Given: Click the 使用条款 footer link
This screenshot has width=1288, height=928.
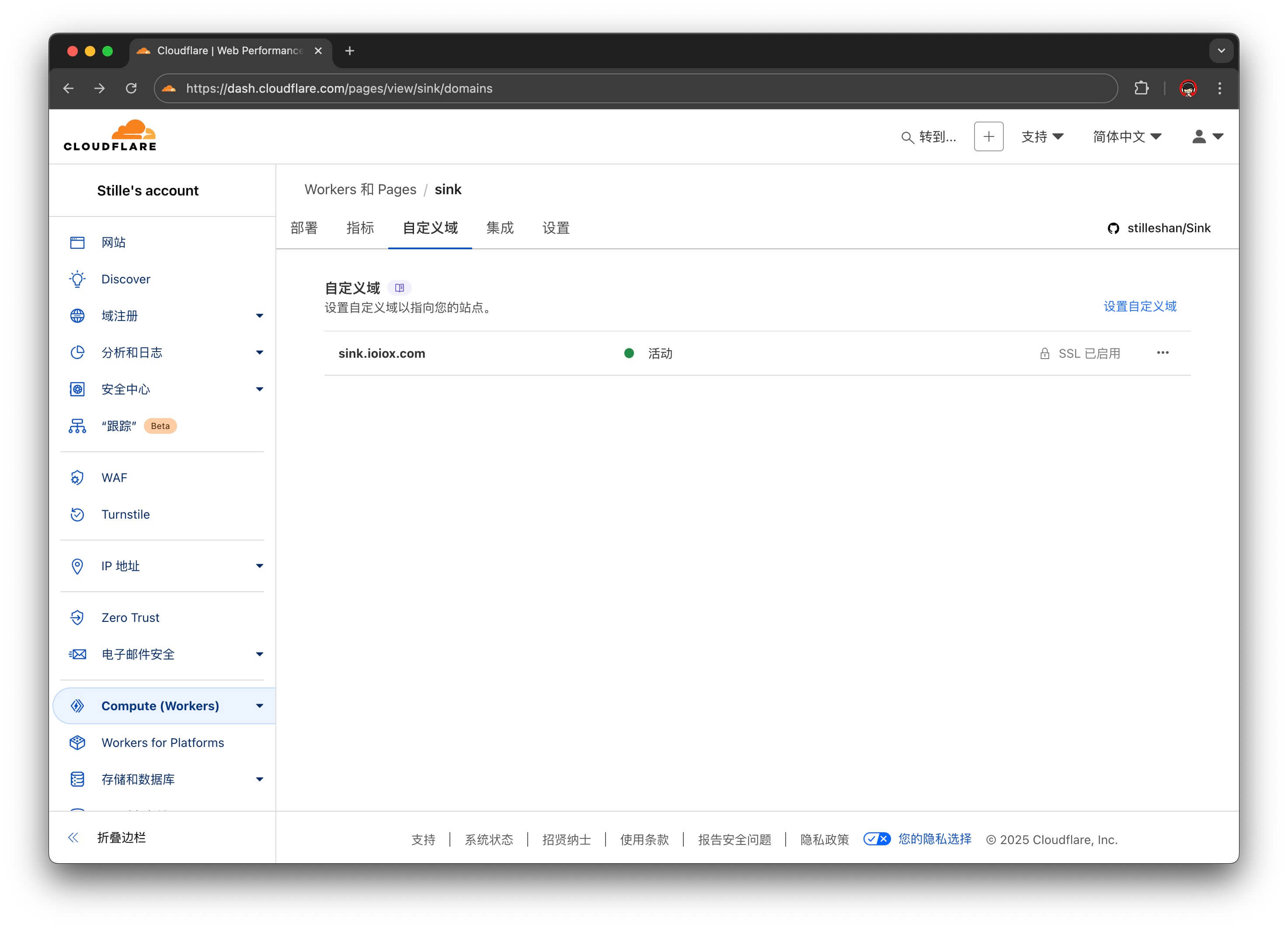Looking at the screenshot, I should [x=644, y=839].
